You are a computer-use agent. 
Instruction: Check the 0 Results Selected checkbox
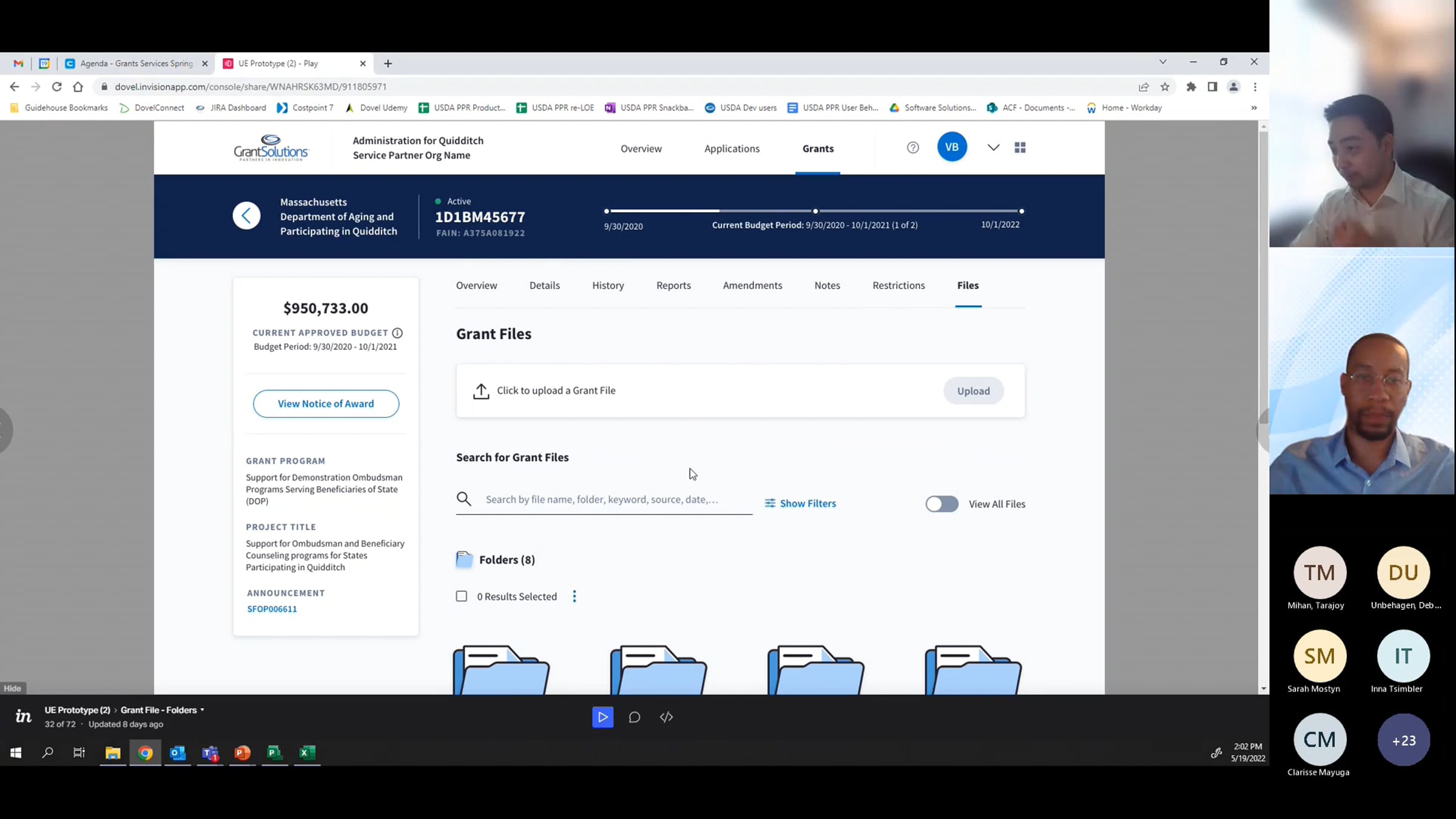(x=462, y=596)
